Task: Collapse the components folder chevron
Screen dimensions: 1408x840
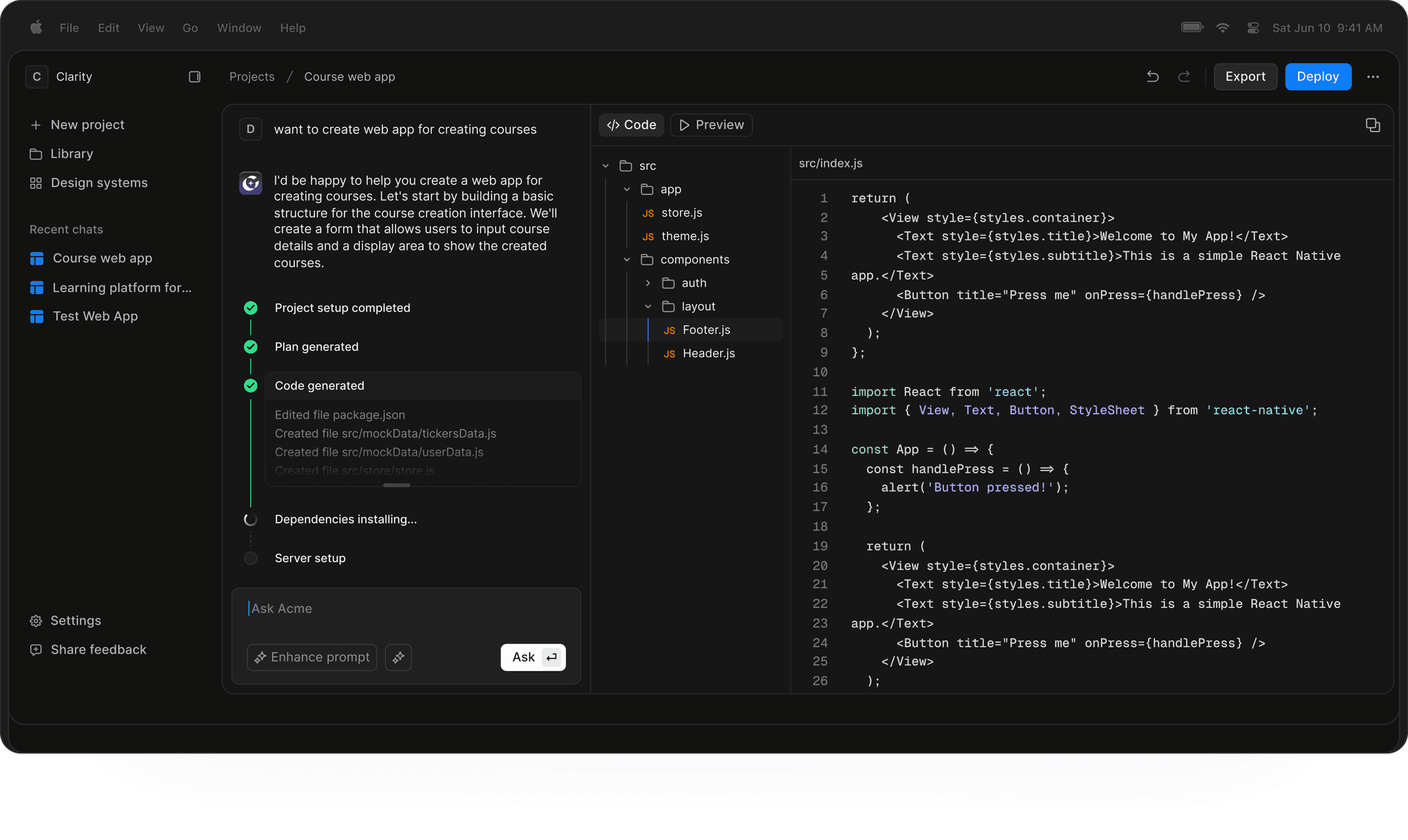Action: coord(626,260)
